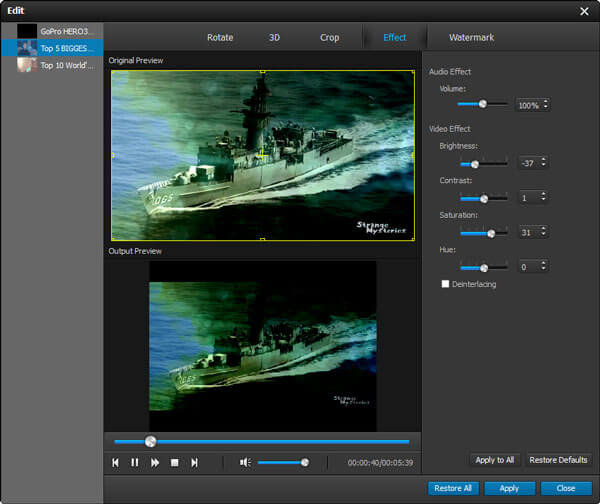The width and height of the screenshot is (600, 504).
Task: Enable the Deinterlacing checkbox
Action: (446, 284)
